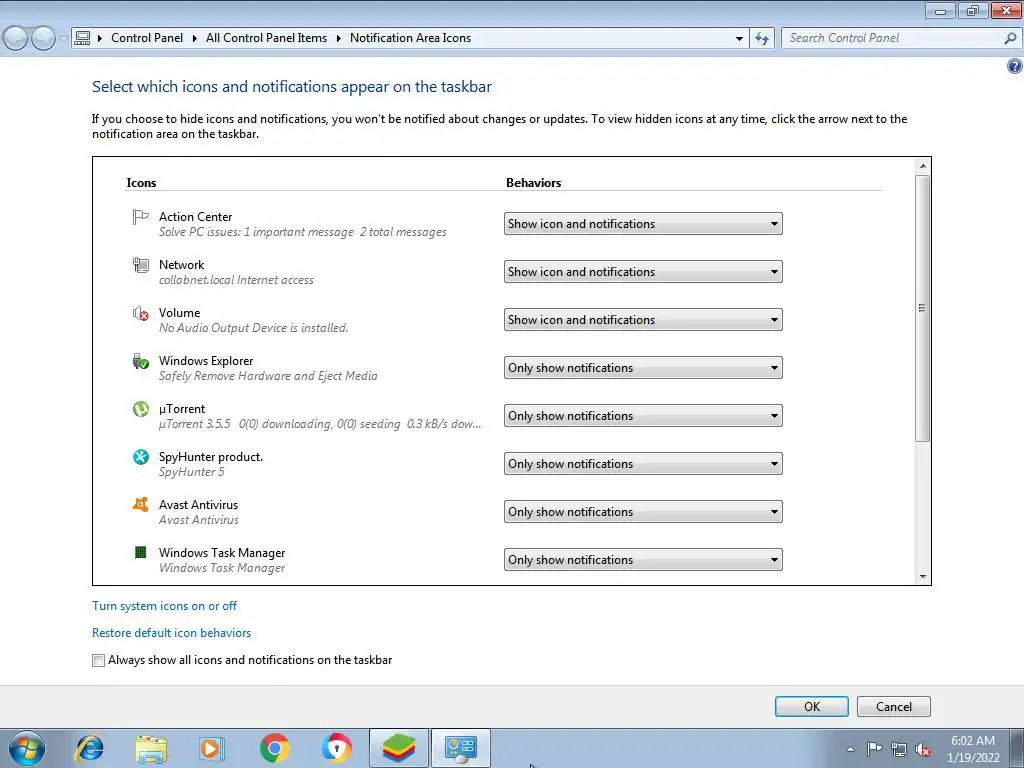Open Windows Explorer folder on taskbar
Image resolution: width=1024 pixels, height=768 pixels.
[151, 748]
